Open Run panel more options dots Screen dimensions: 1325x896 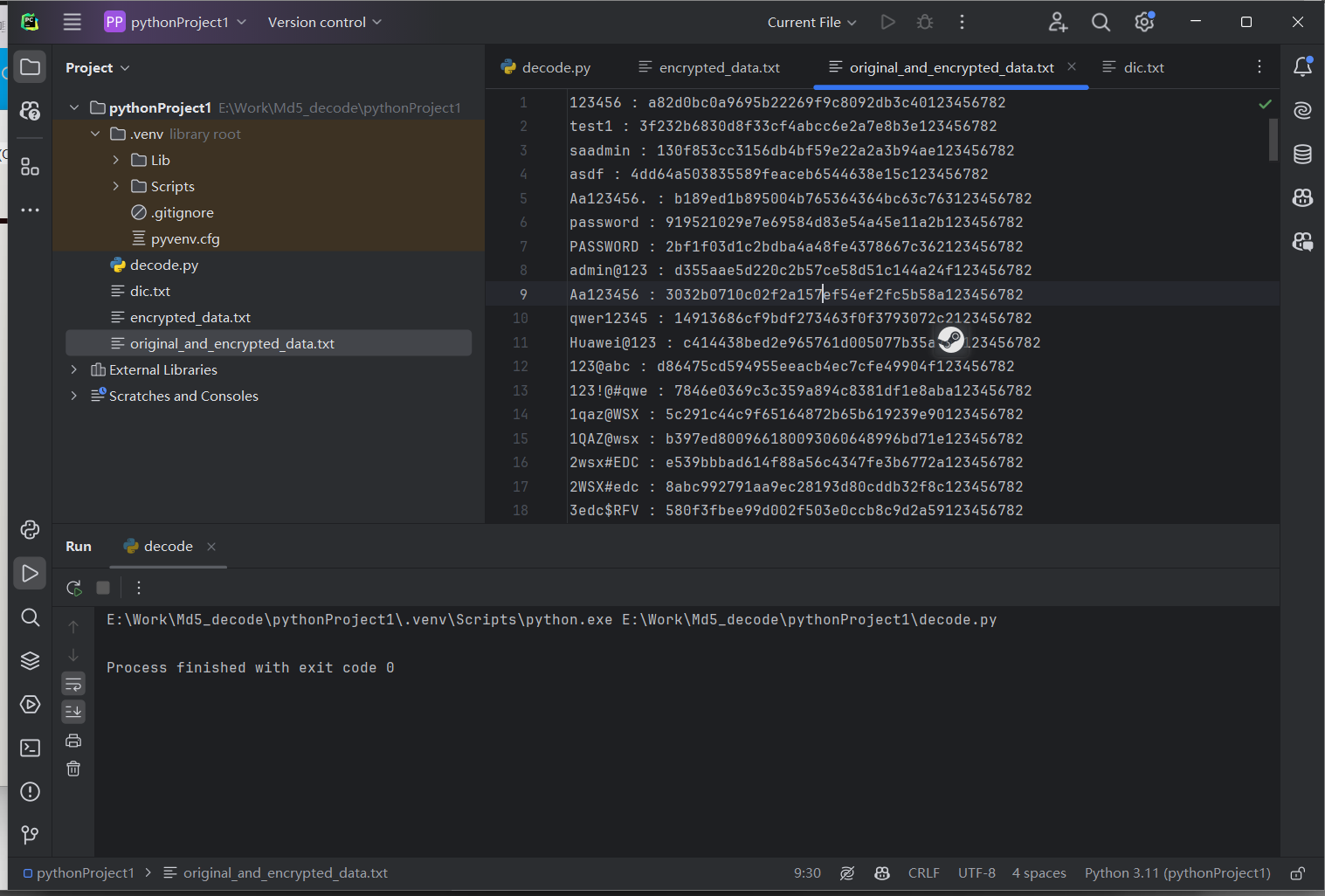point(138,588)
